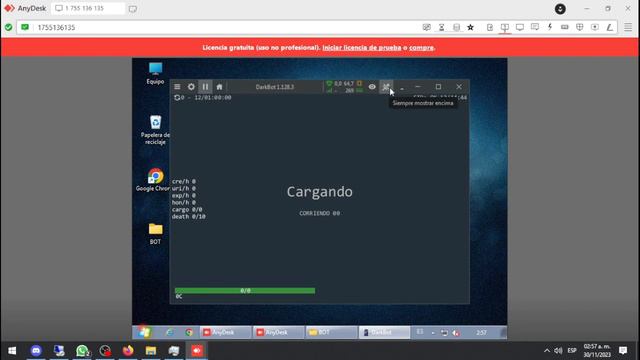Toggle 'Siempre mostrar encima' pin button
This screenshot has width=640, height=360.
386,87
